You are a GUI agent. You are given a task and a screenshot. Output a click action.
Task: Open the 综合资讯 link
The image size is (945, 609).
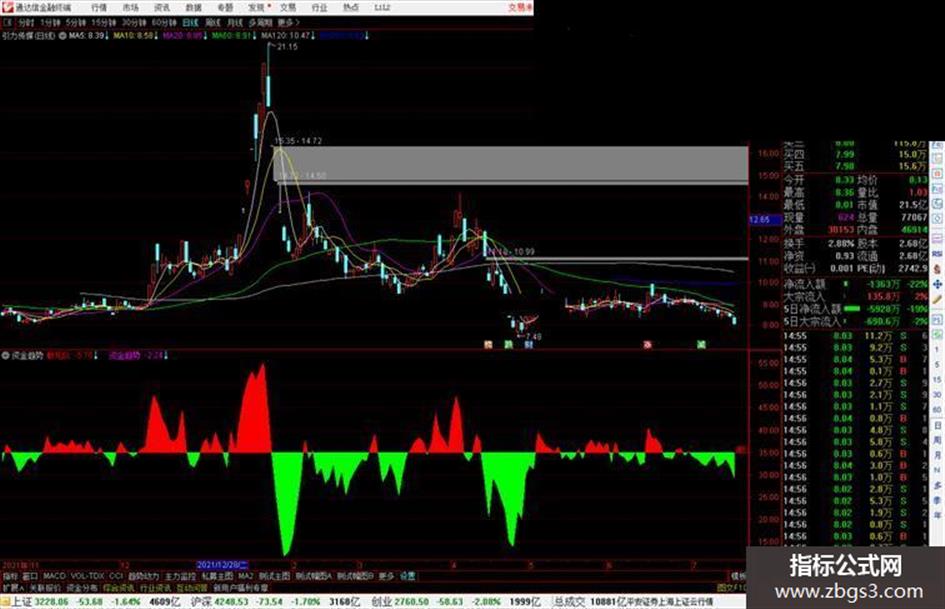pyautogui.click(x=119, y=587)
